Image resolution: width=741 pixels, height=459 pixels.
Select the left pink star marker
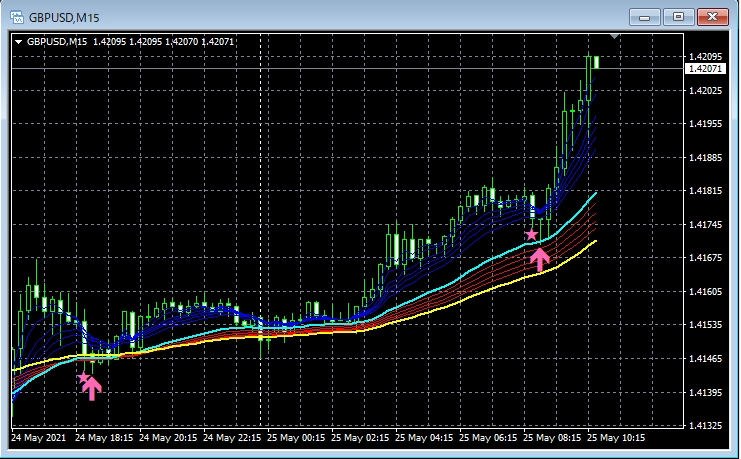click(x=84, y=378)
